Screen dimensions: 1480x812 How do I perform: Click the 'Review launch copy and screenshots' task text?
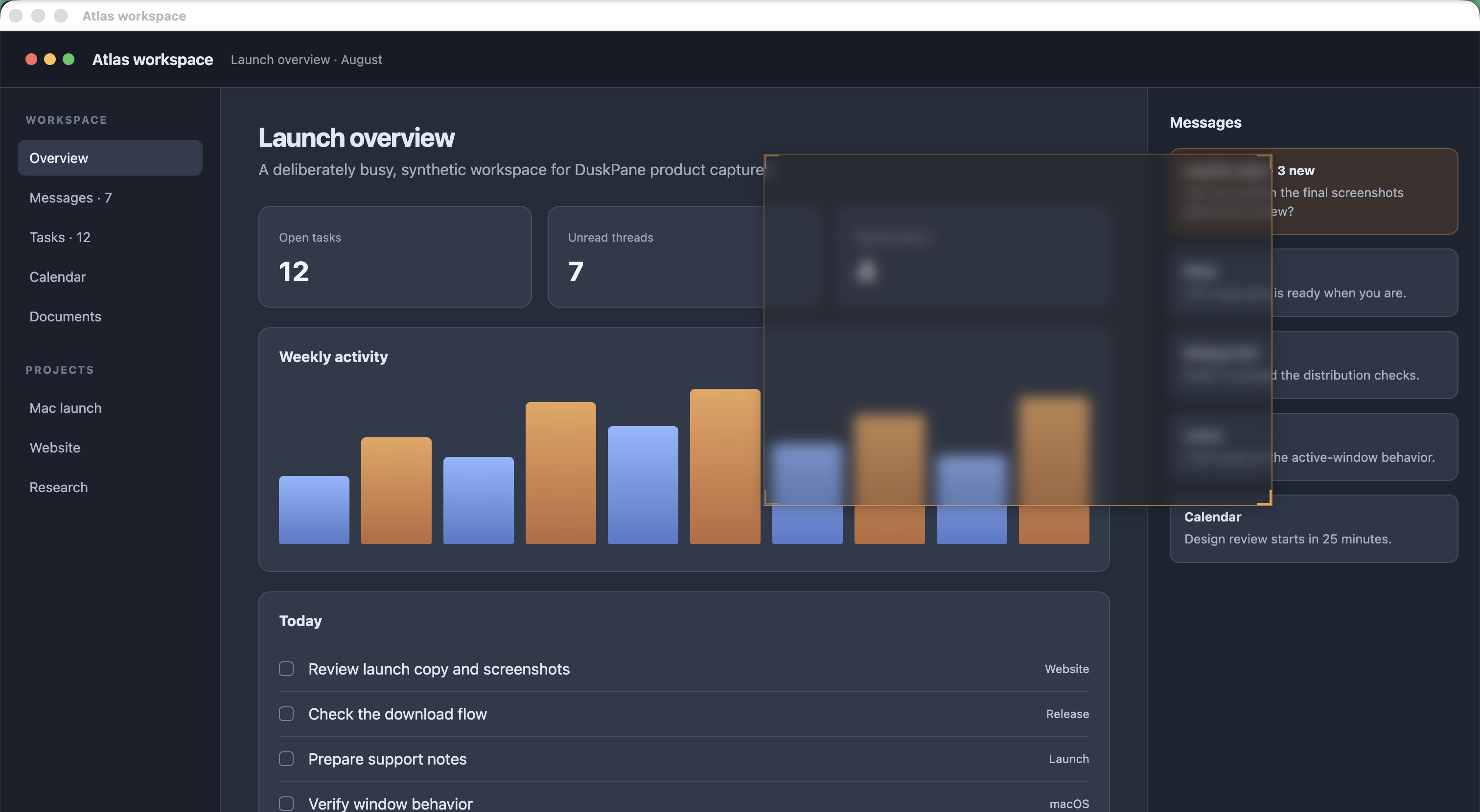pos(439,669)
